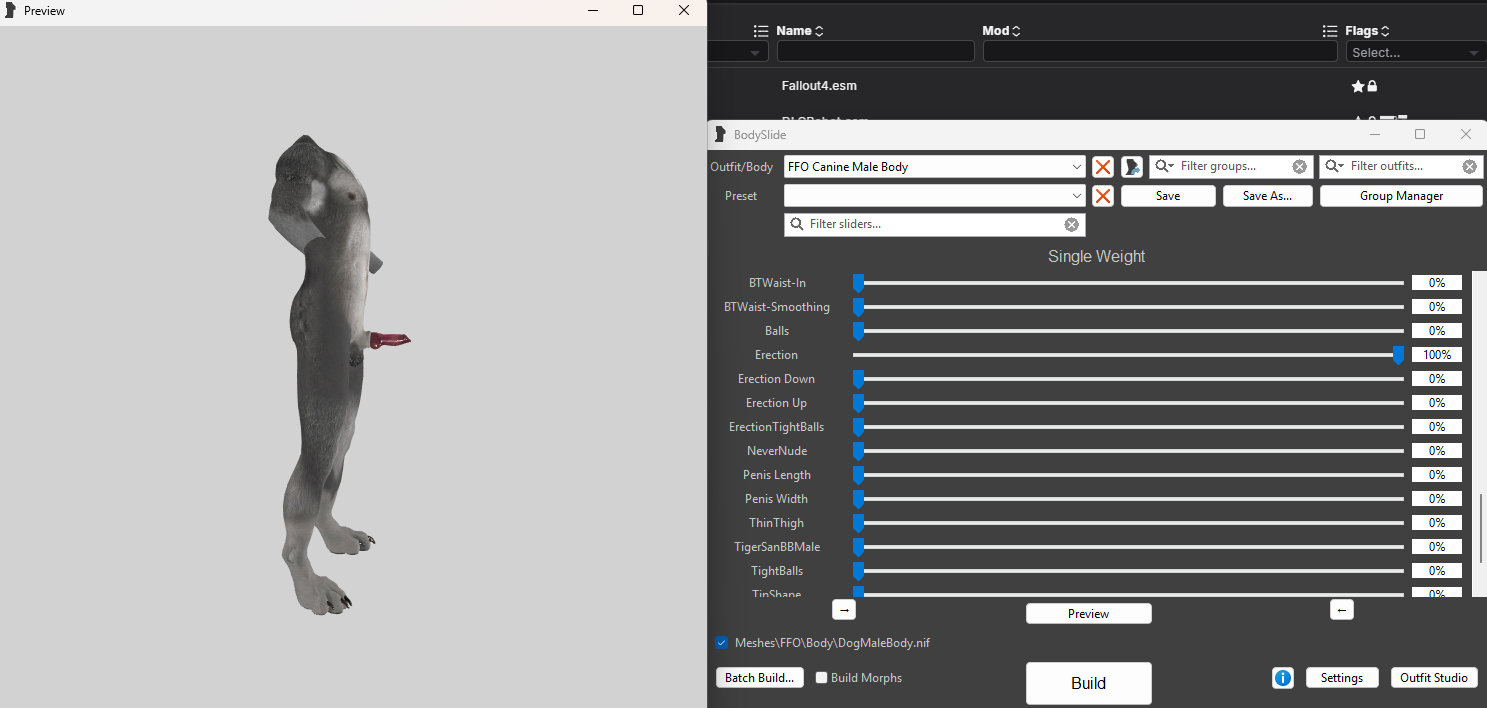This screenshot has width=1487, height=708.
Task: Enable the Build Morphs checkbox
Action: pyautogui.click(x=821, y=678)
